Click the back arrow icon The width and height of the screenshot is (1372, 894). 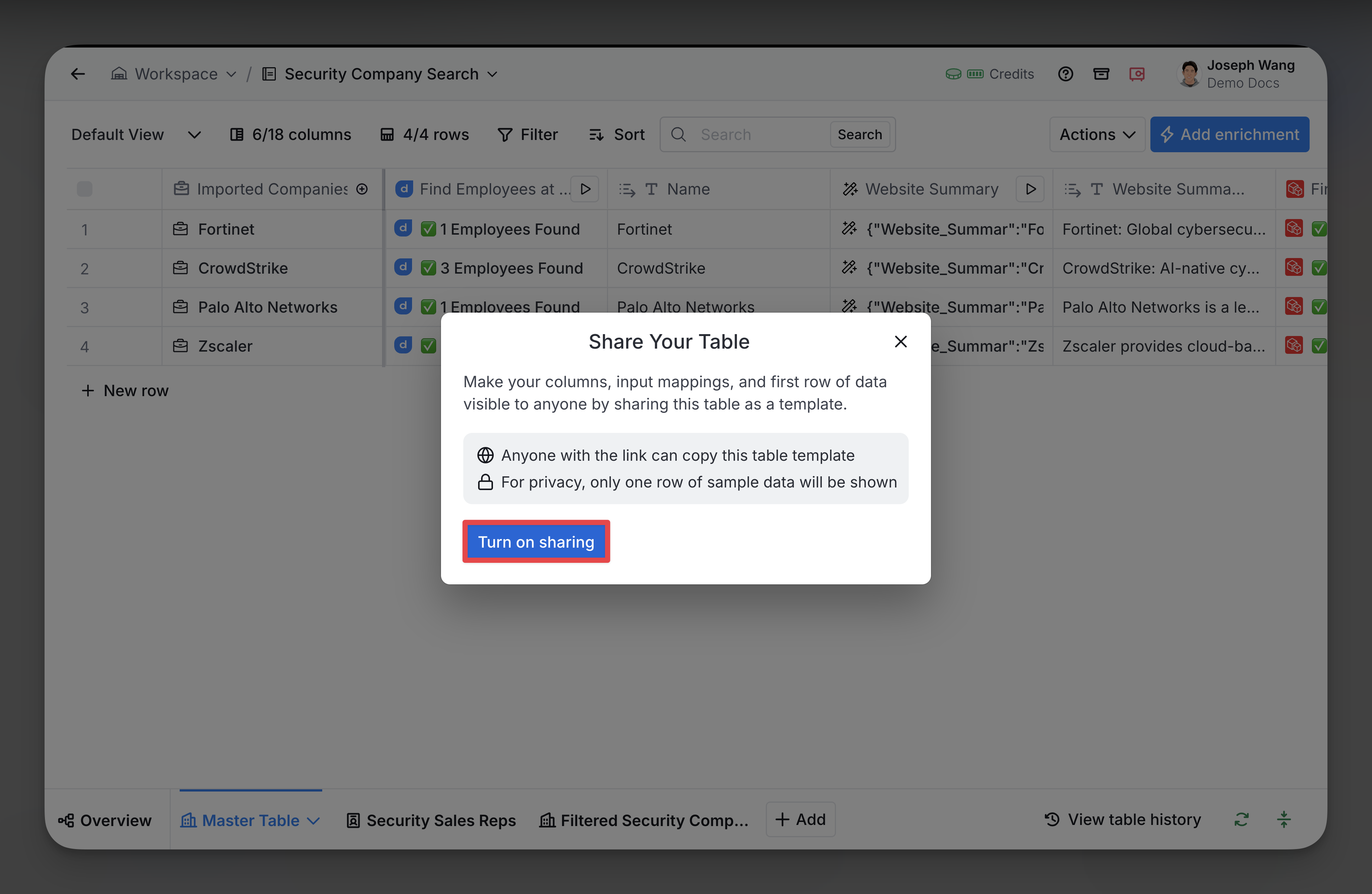point(78,74)
